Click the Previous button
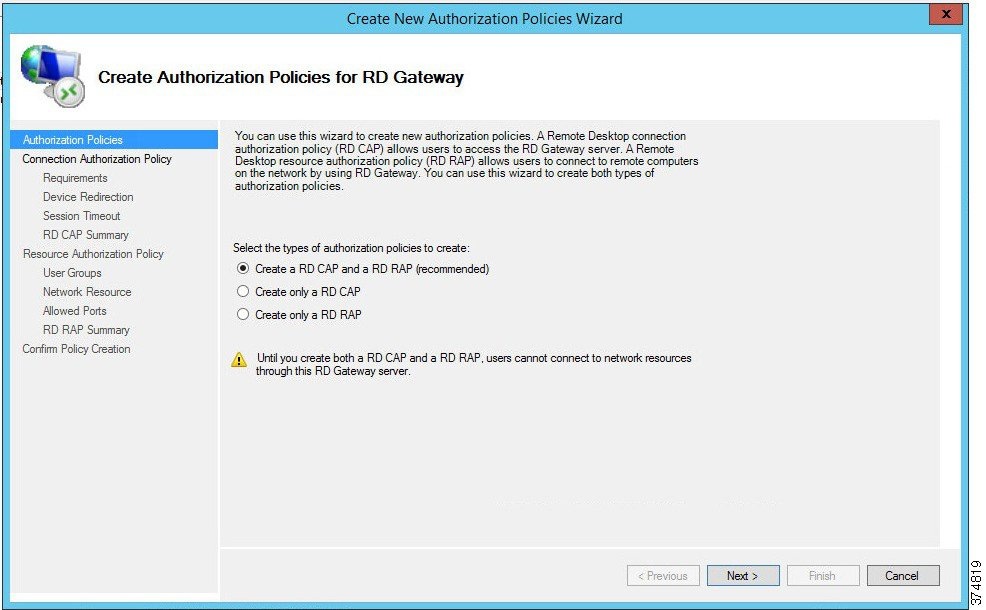The width and height of the screenshot is (986, 610). point(663,575)
